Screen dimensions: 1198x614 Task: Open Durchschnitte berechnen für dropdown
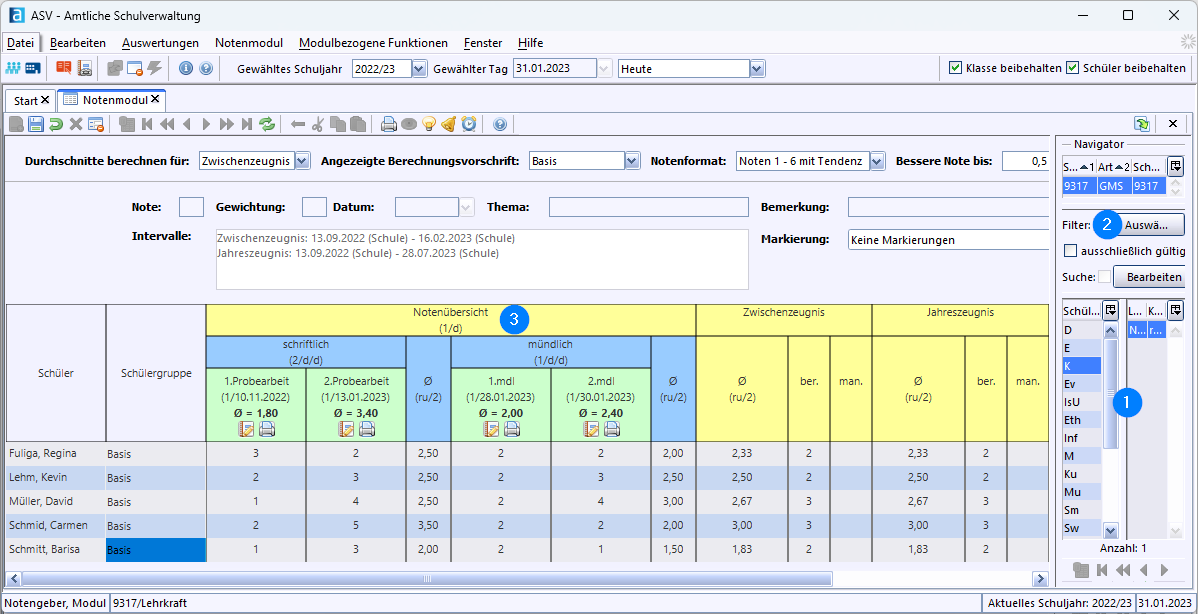coord(303,161)
